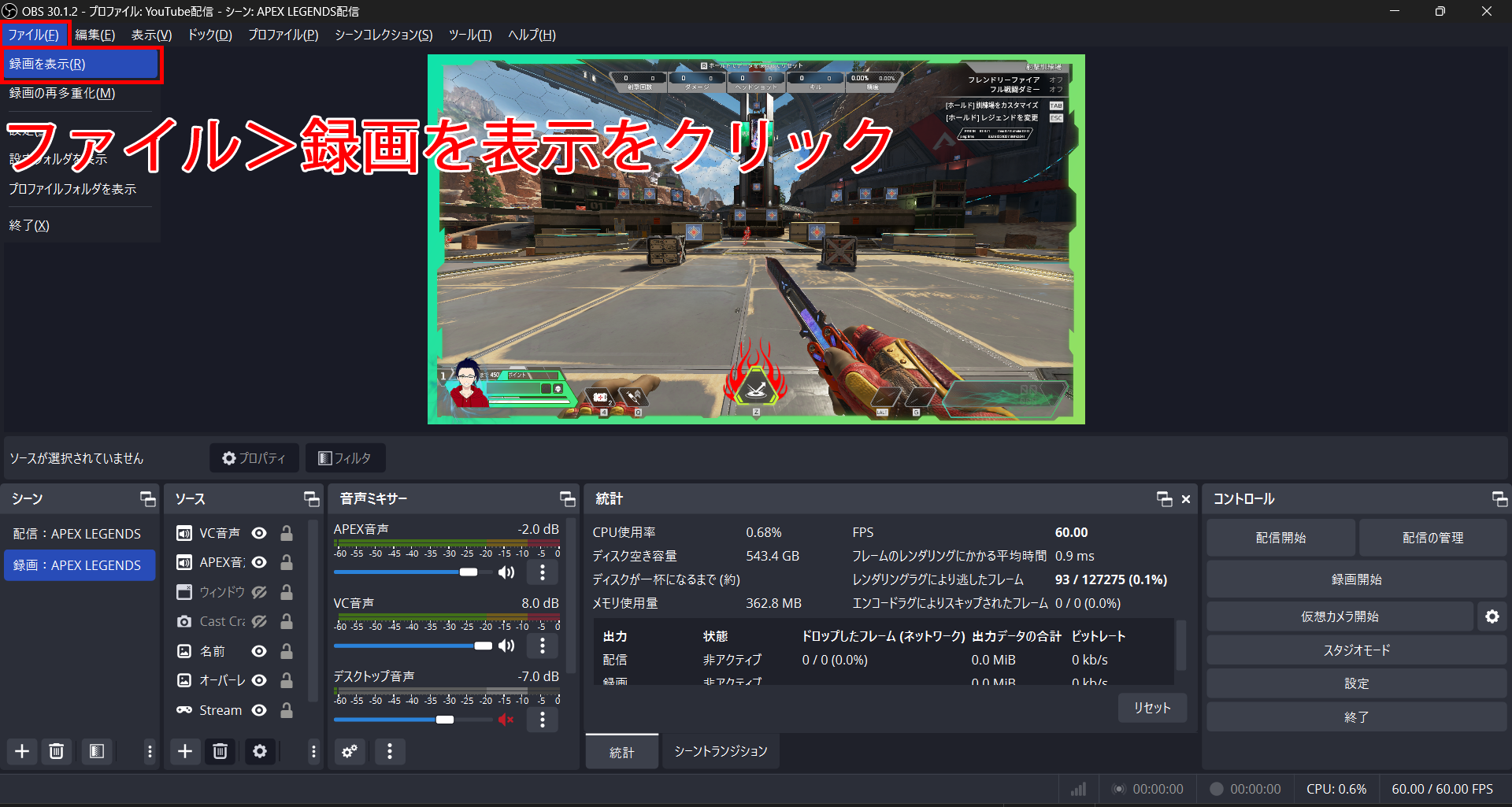Open virtual camera settings gear

coord(1492,616)
